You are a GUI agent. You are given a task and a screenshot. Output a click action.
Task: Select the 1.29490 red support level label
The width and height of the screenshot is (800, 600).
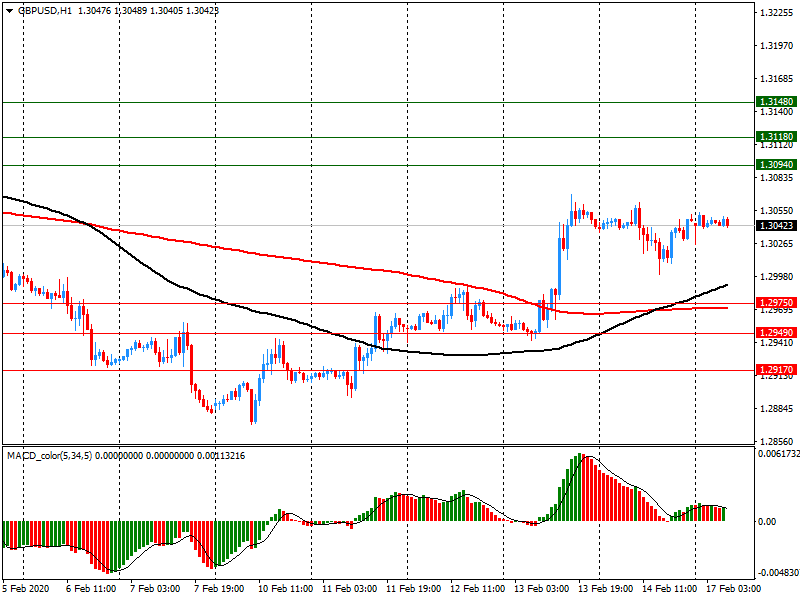pyautogui.click(x=776, y=333)
